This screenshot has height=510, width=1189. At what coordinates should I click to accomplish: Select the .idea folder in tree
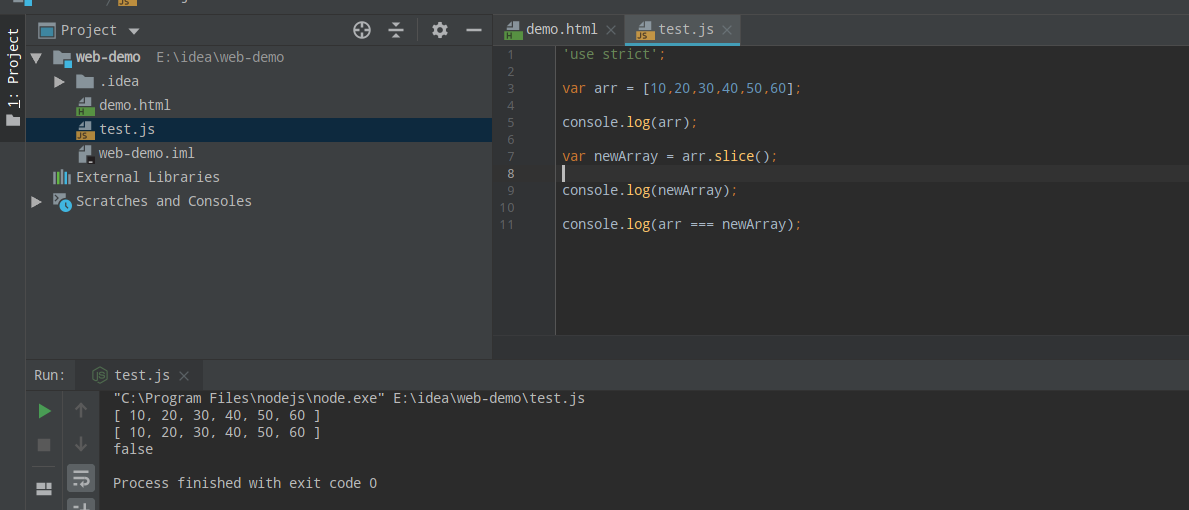(x=119, y=81)
